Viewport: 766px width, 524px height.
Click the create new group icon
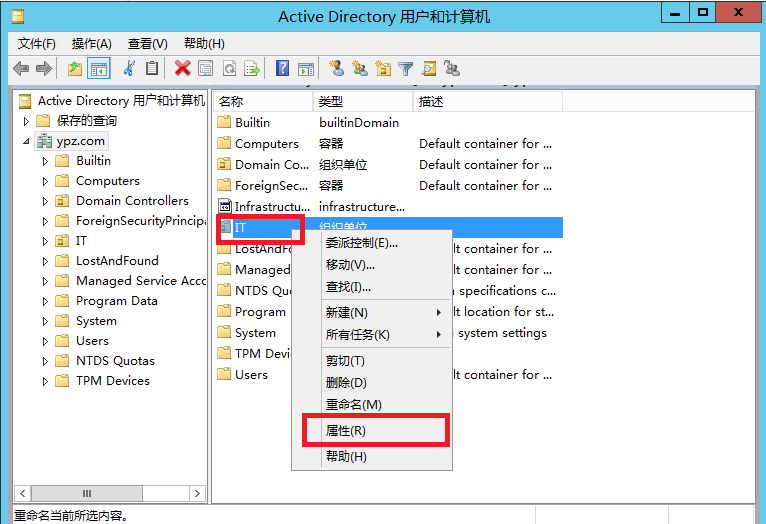click(x=360, y=68)
